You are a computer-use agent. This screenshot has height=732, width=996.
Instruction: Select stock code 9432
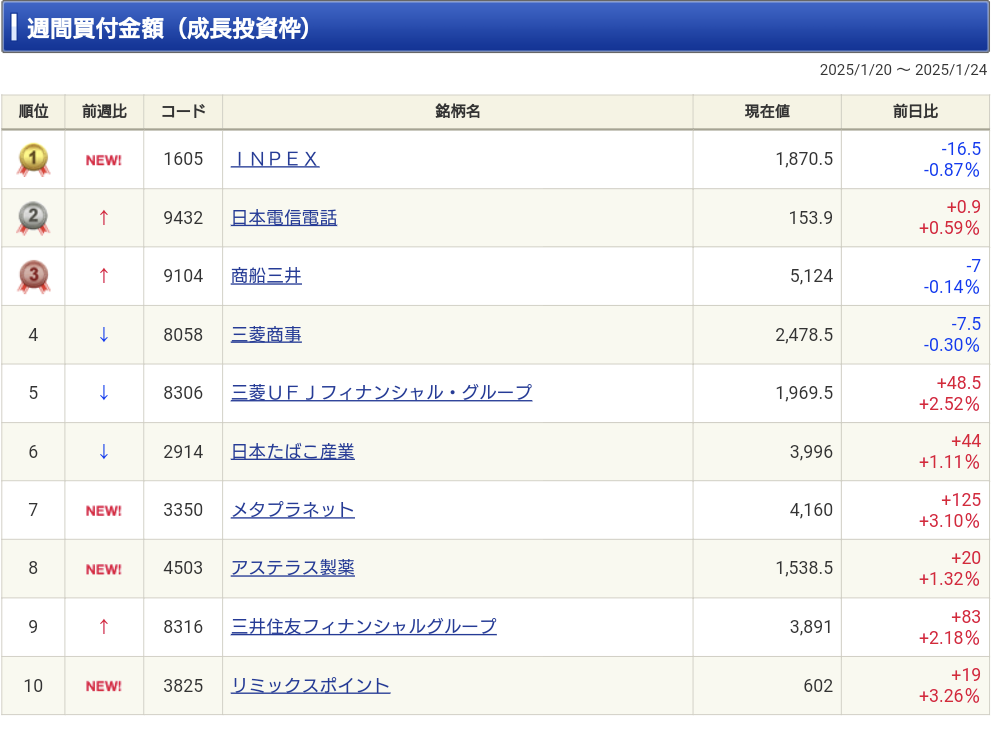[183, 218]
